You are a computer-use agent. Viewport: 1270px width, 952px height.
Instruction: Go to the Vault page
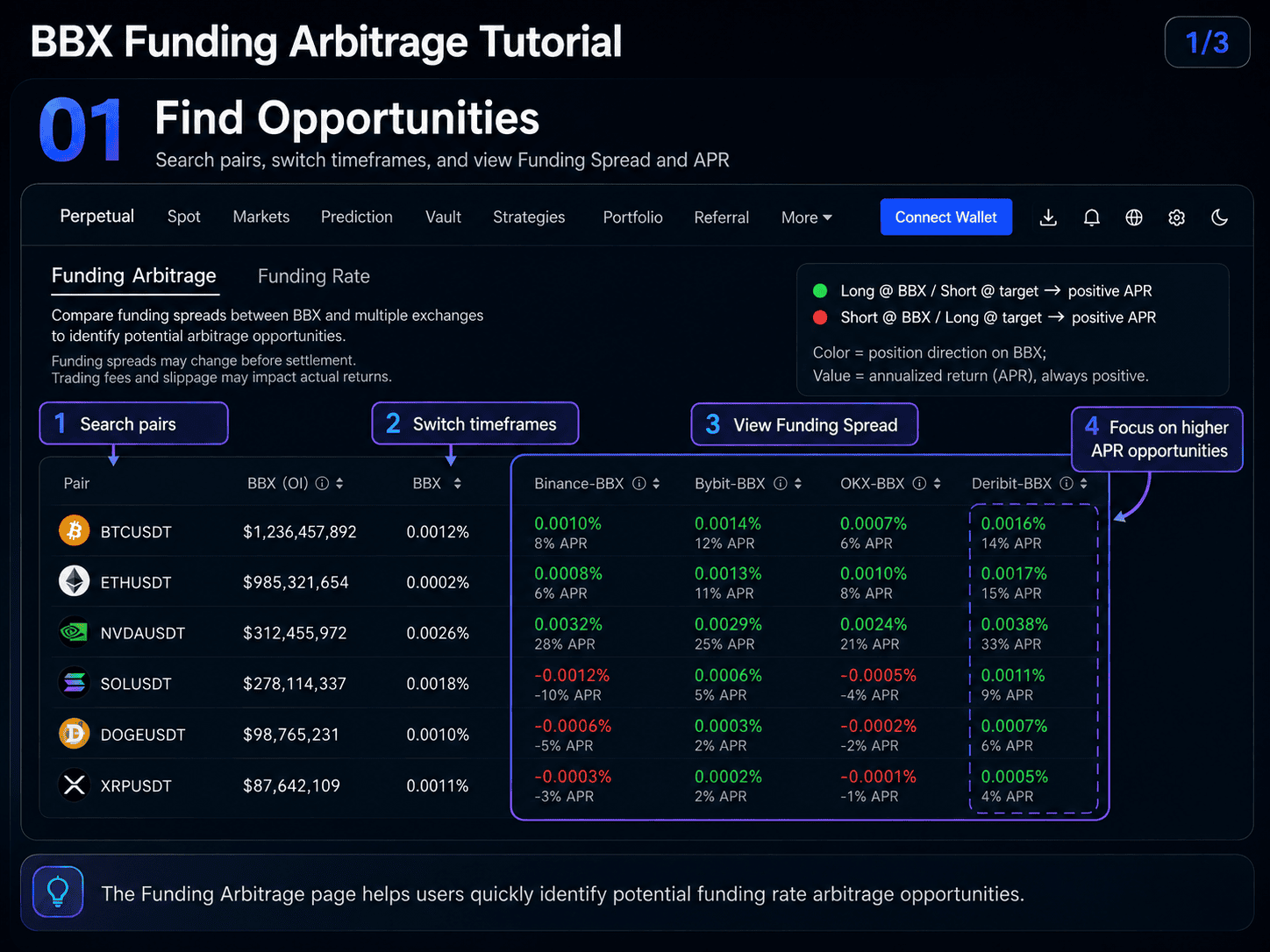coord(444,217)
